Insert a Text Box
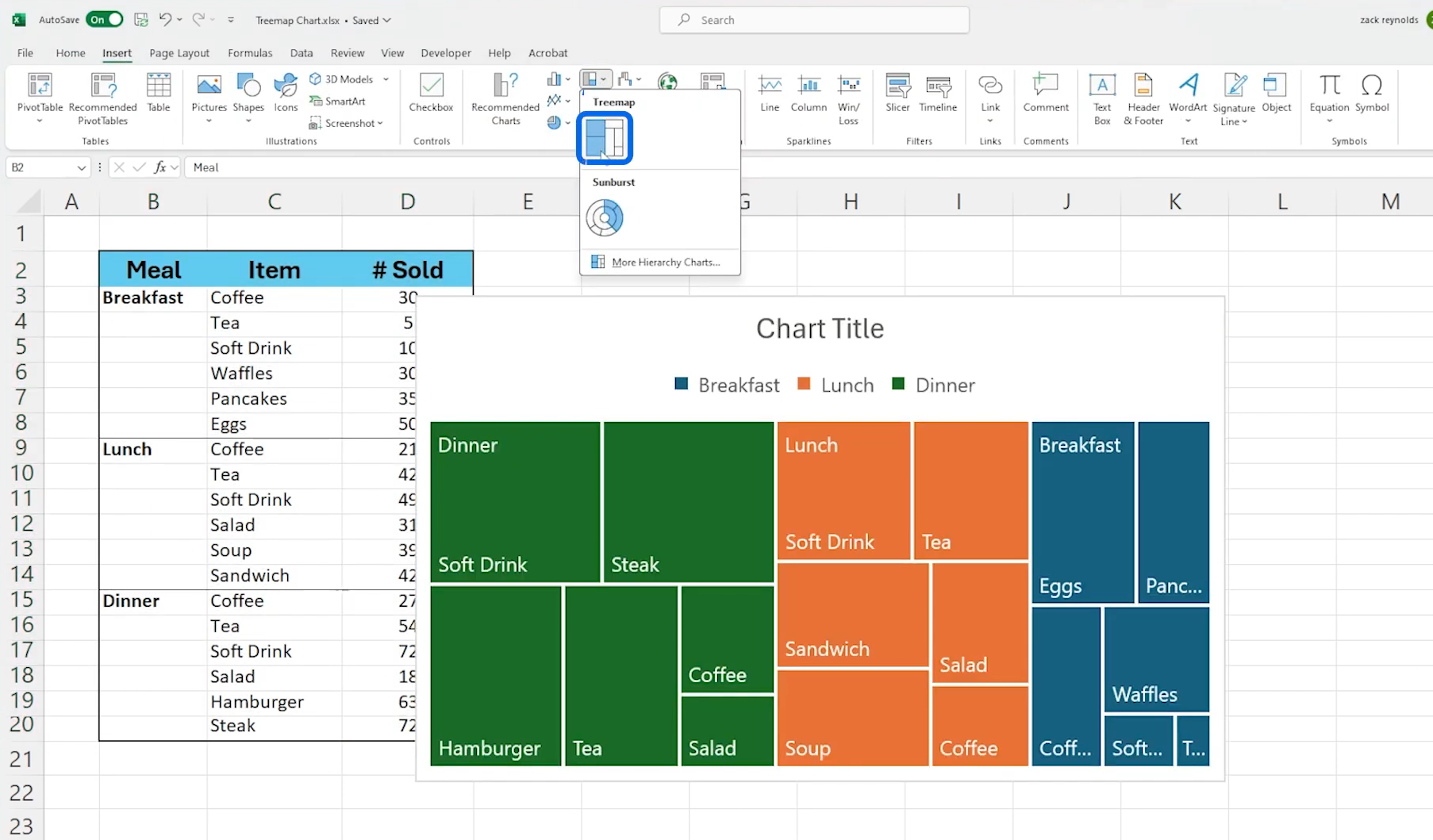Viewport: 1433px width, 840px height. 1102,98
